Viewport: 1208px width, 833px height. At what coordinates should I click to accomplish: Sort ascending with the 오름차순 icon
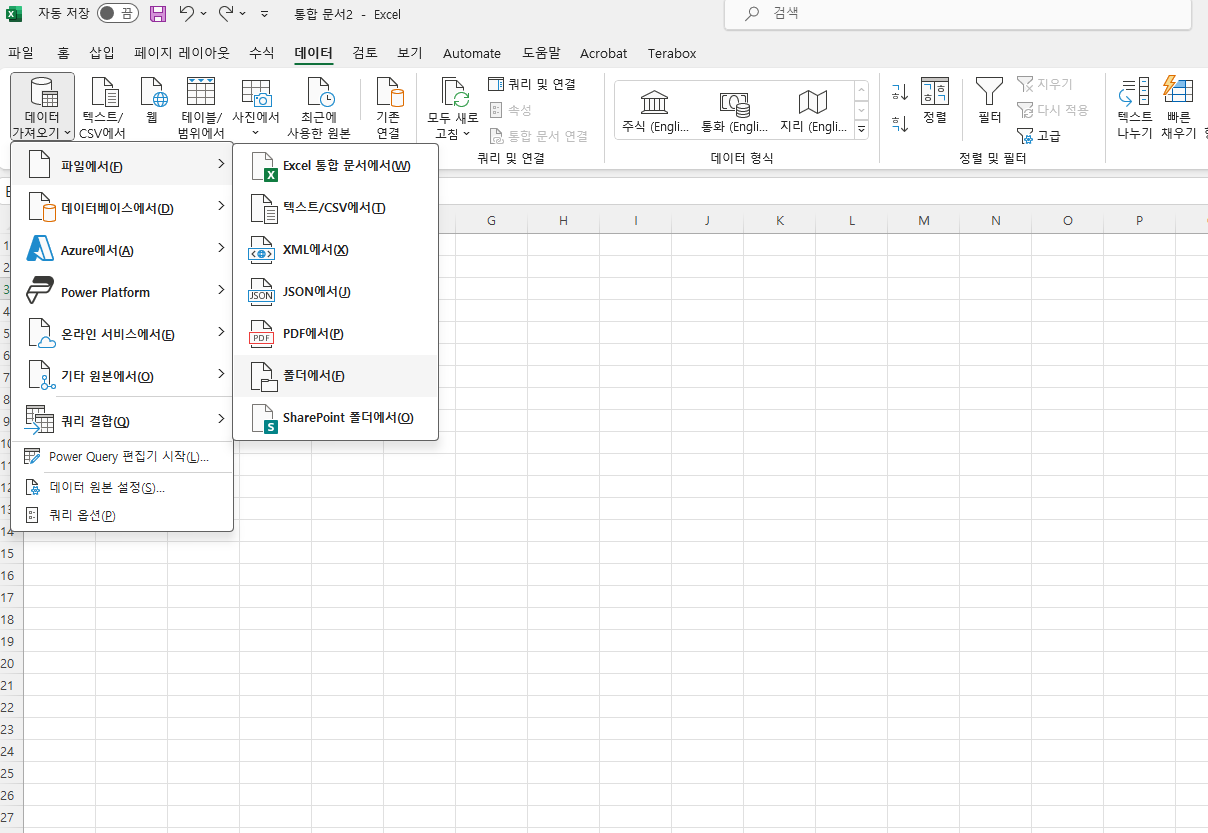900,93
